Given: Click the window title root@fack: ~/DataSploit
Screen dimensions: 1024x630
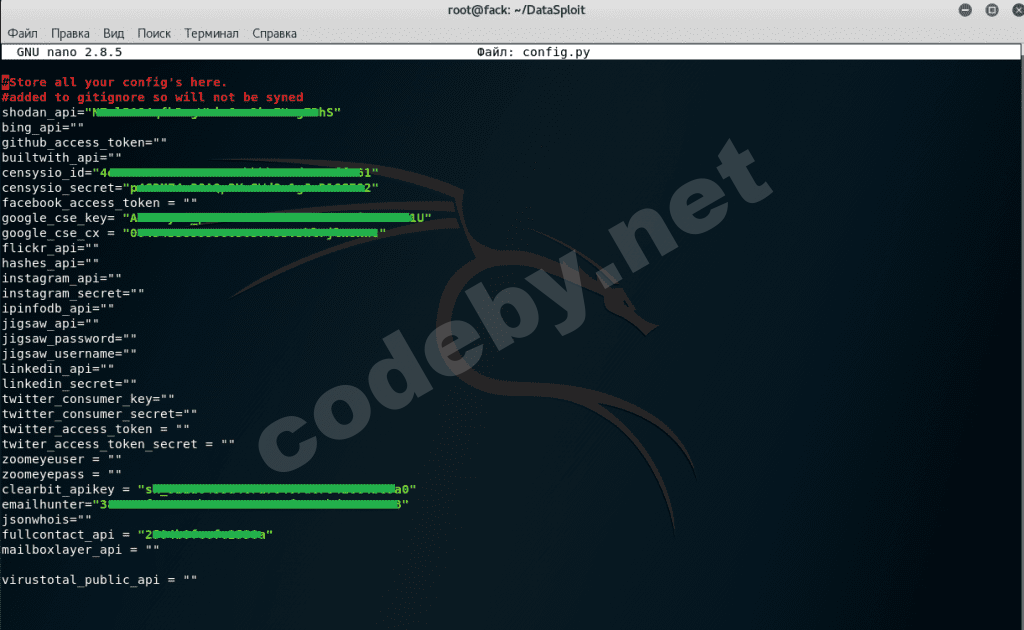Looking at the screenshot, I should tap(516, 10).
